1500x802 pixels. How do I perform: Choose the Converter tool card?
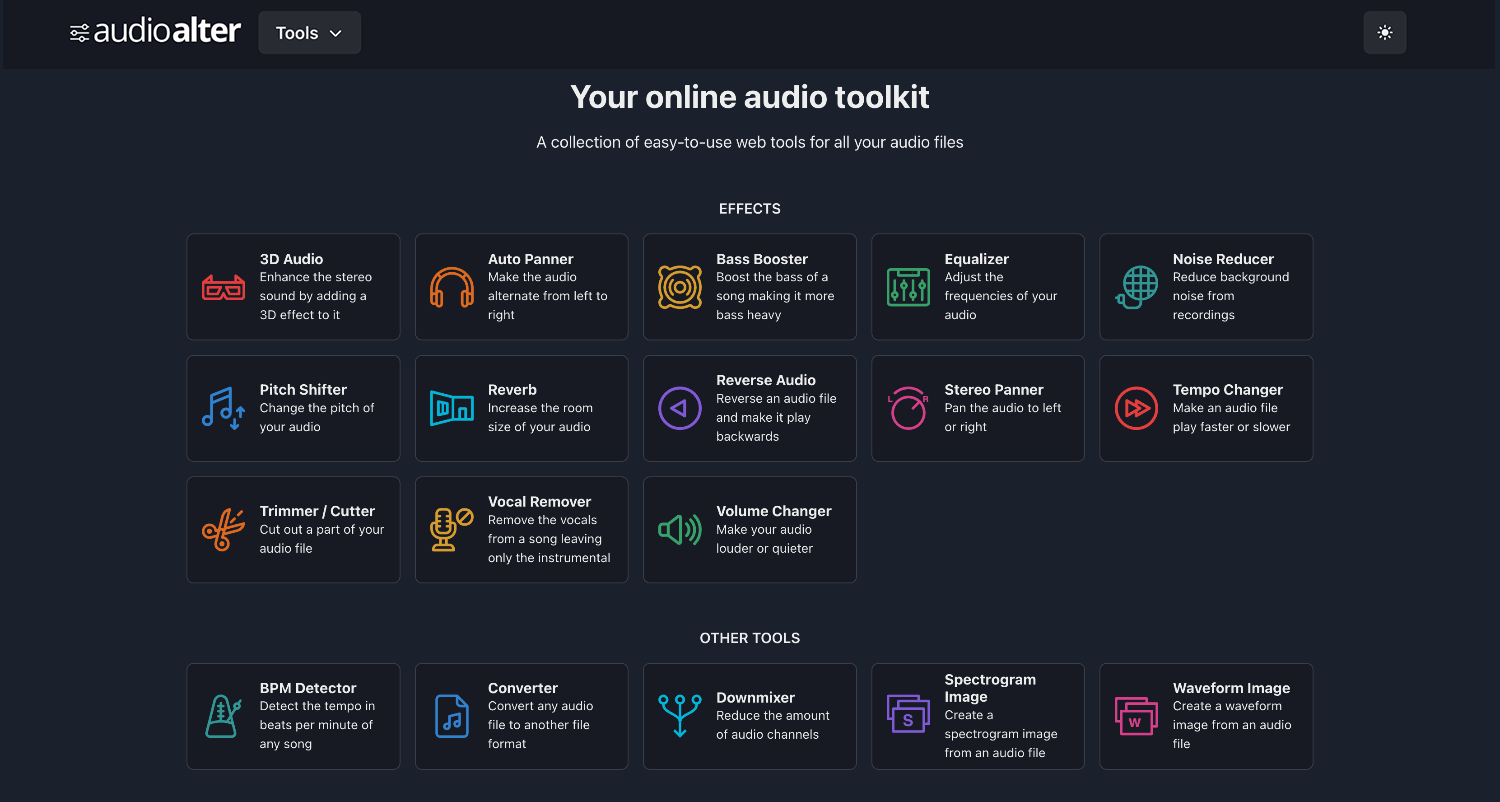(521, 716)
